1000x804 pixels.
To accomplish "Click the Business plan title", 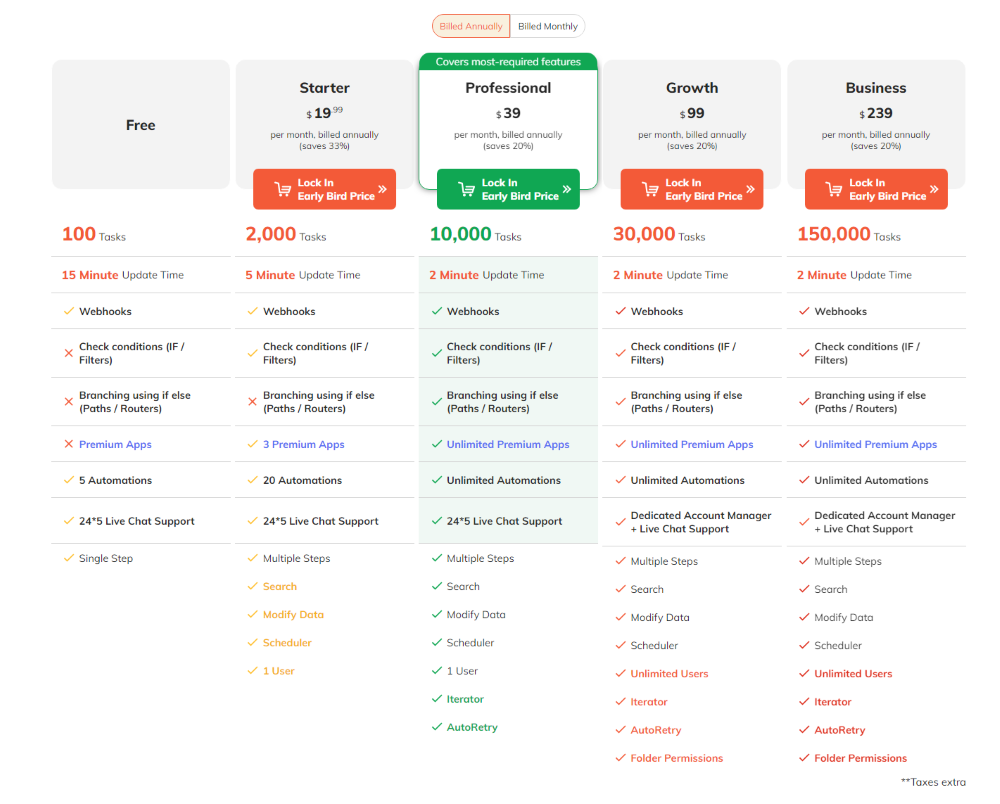I will coord(876,88).
